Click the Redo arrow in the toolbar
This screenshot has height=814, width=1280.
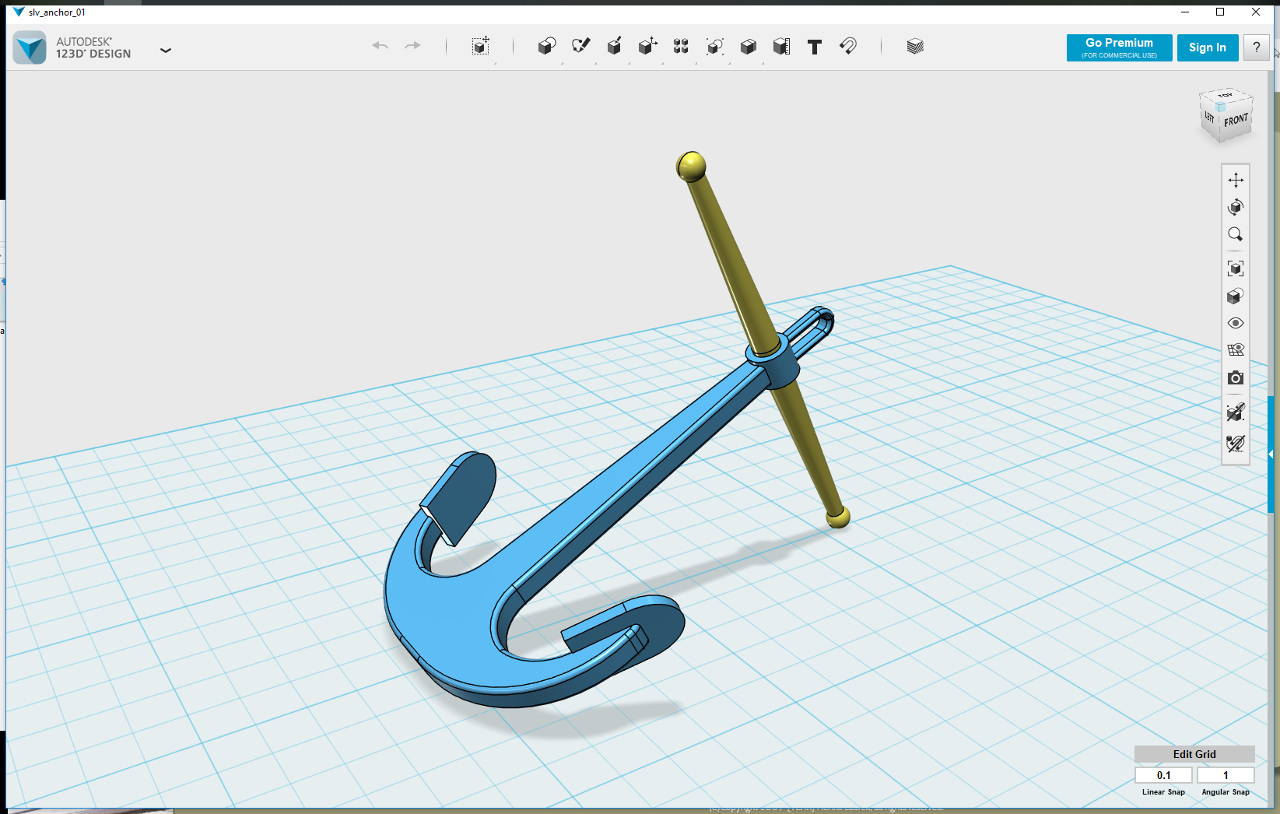pyautogui.click(x=412, y=46)
